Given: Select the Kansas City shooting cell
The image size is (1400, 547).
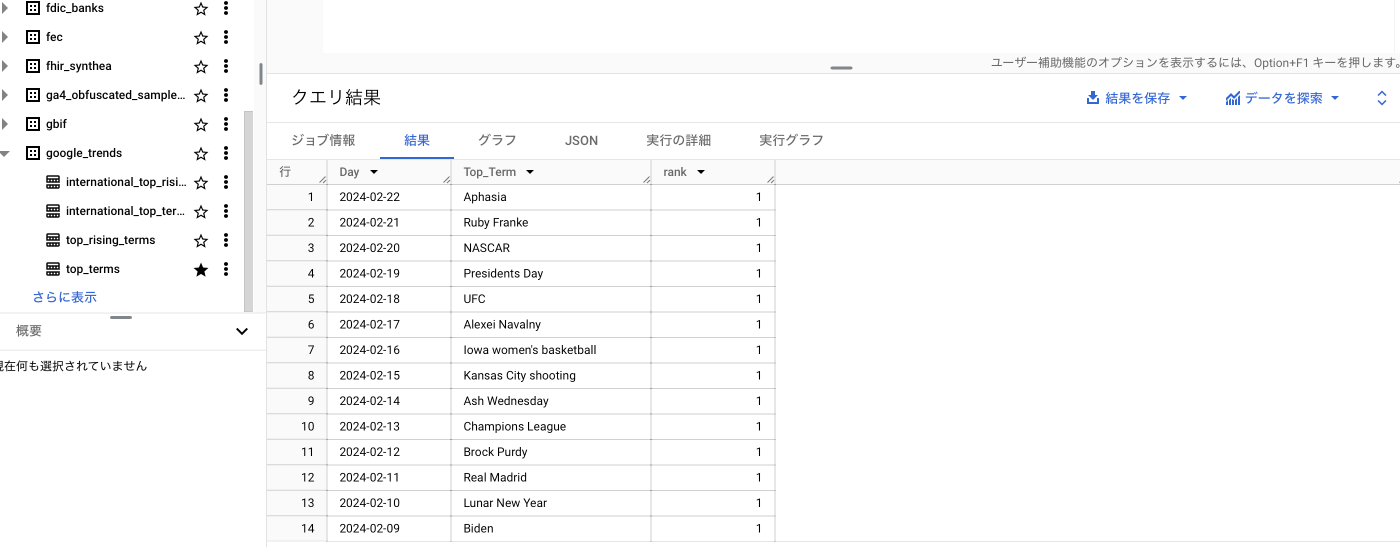Looking at the screenshot, I should coord(551,375).
